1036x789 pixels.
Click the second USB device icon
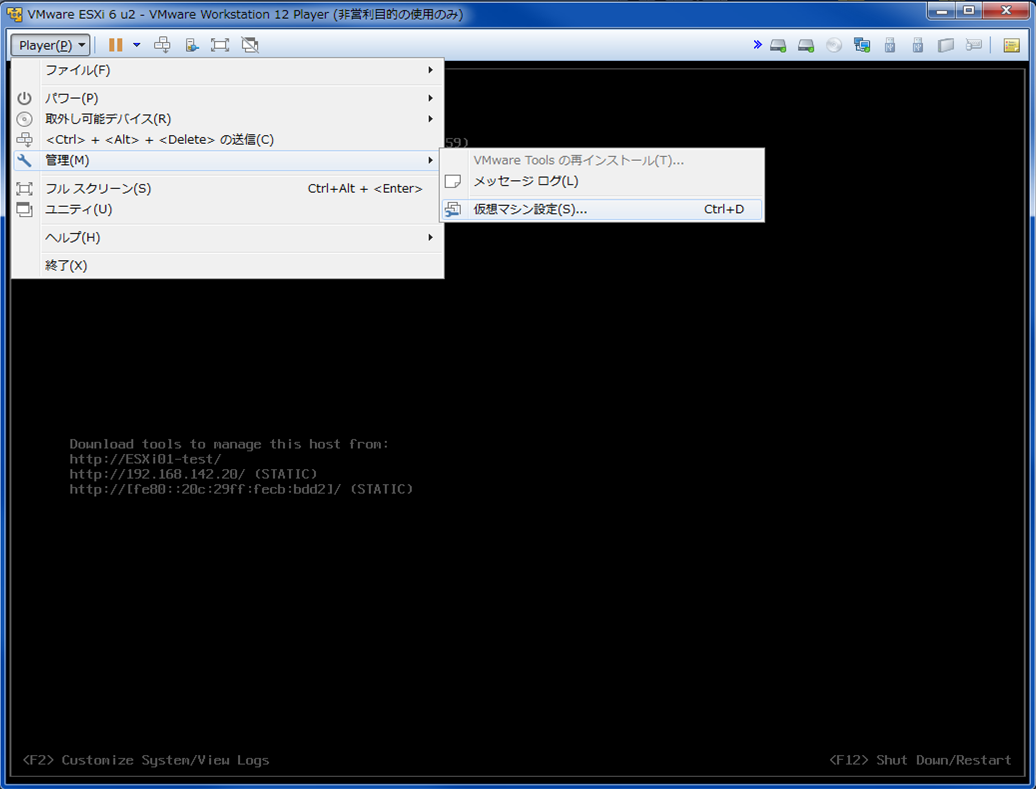[918, 45]
